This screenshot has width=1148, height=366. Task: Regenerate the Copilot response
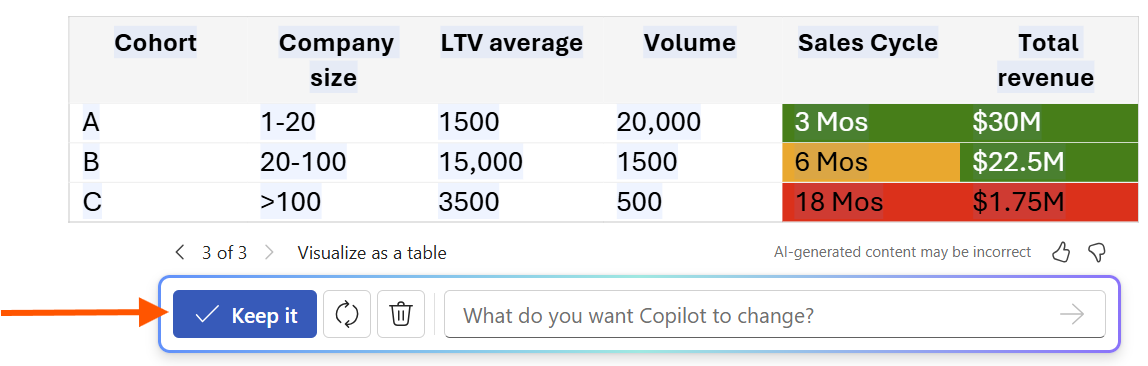(347, 315)
